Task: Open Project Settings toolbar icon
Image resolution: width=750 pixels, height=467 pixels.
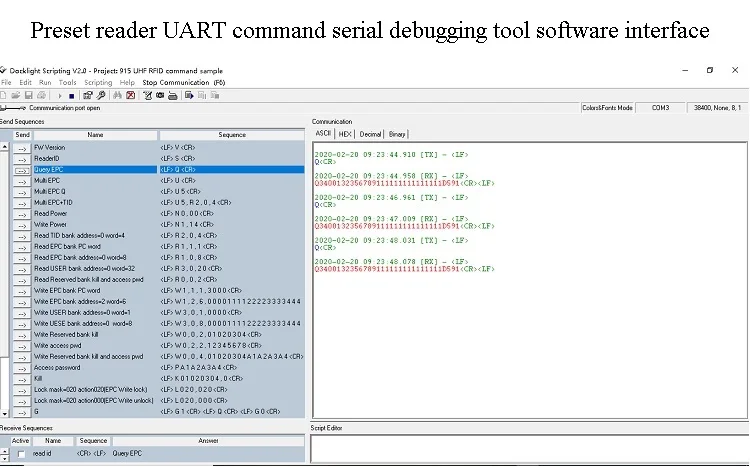Action: click(88, 96)
